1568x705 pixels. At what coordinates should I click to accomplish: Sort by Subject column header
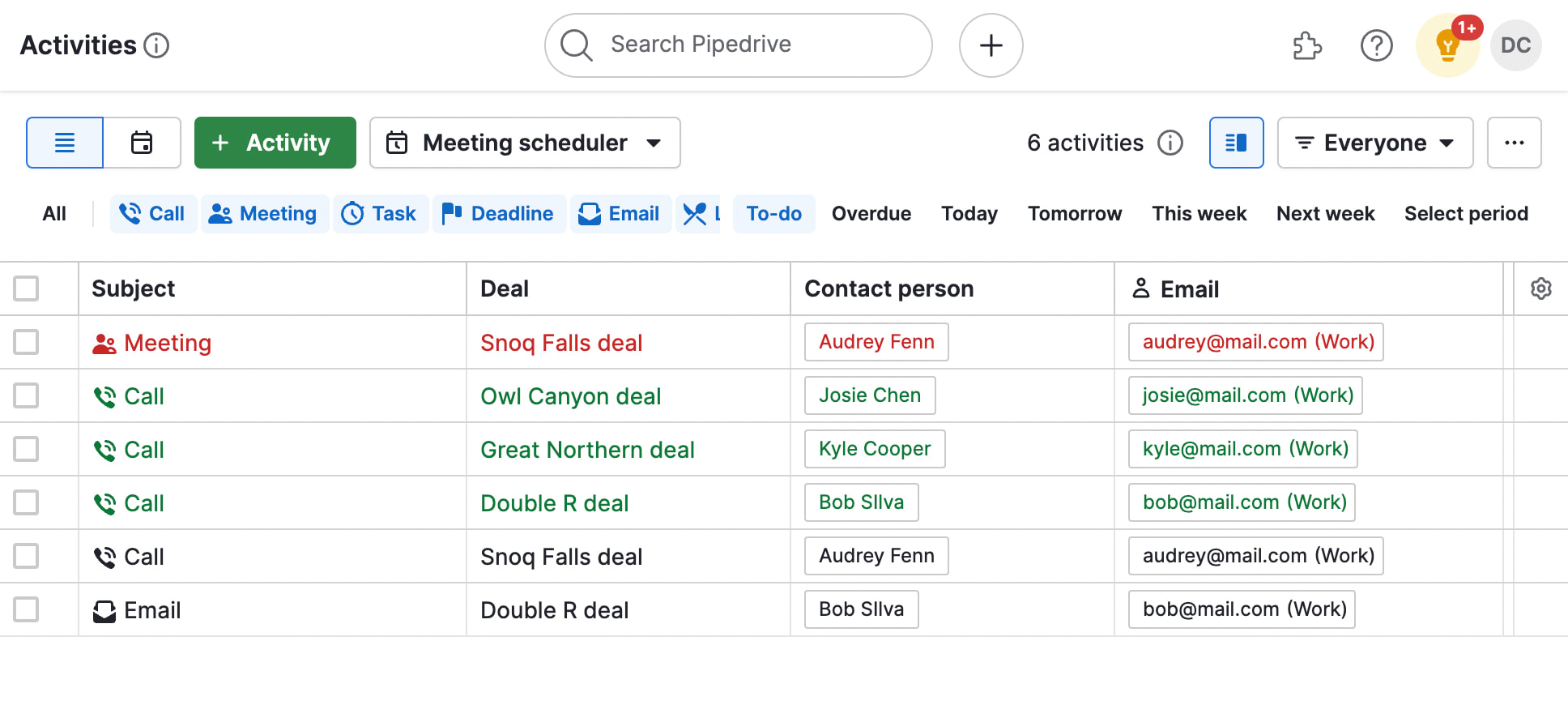click(133, 288)
